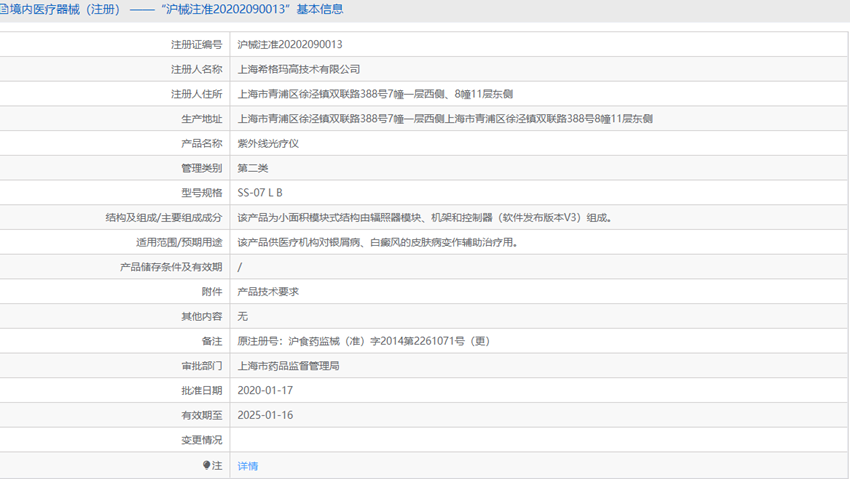Click the 适用范围 intended use value
850x479 pixels.
point(378,242)
